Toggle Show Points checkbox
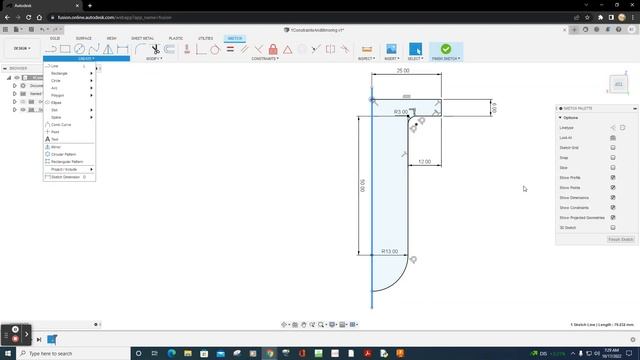The width and height of the screenshot is (640, 360). coord(613,187)
